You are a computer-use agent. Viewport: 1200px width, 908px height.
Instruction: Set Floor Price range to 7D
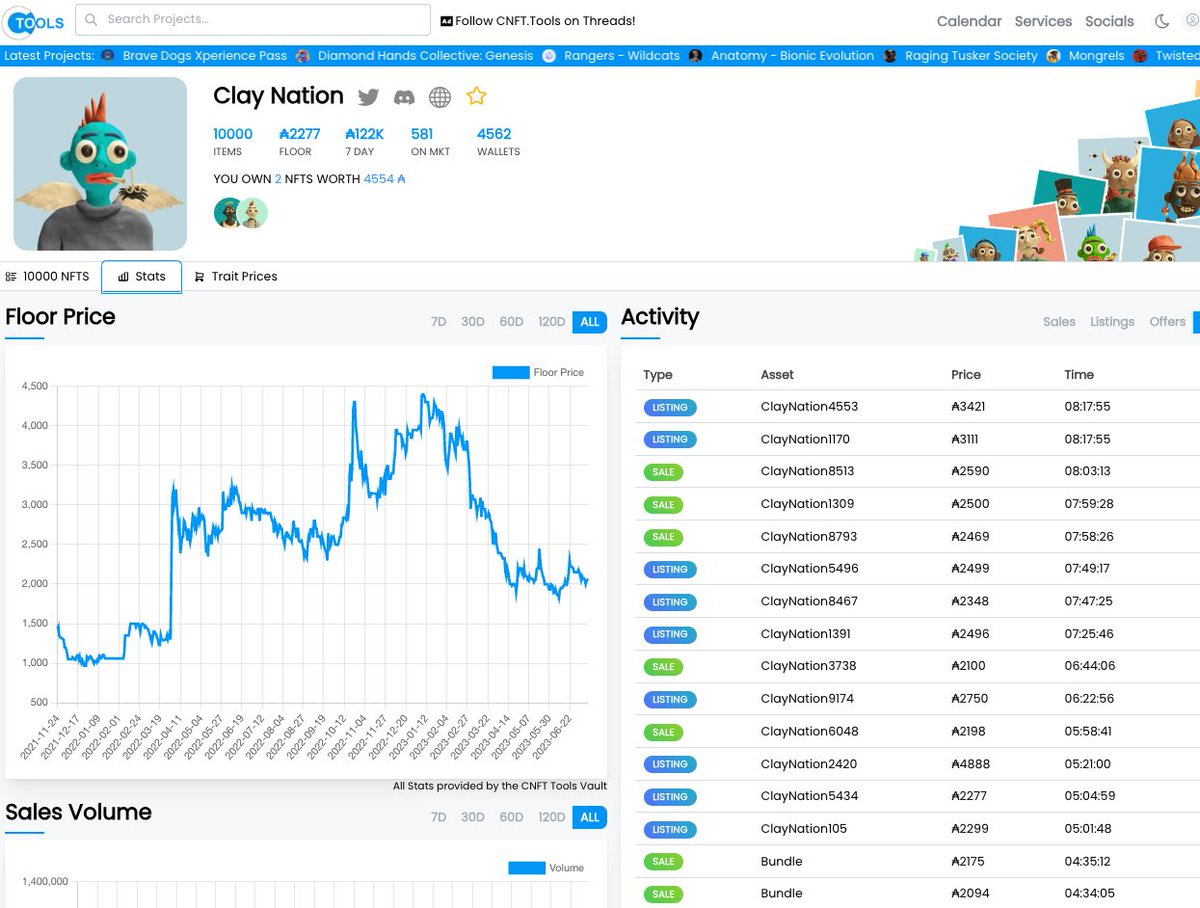tap(438, 321)
